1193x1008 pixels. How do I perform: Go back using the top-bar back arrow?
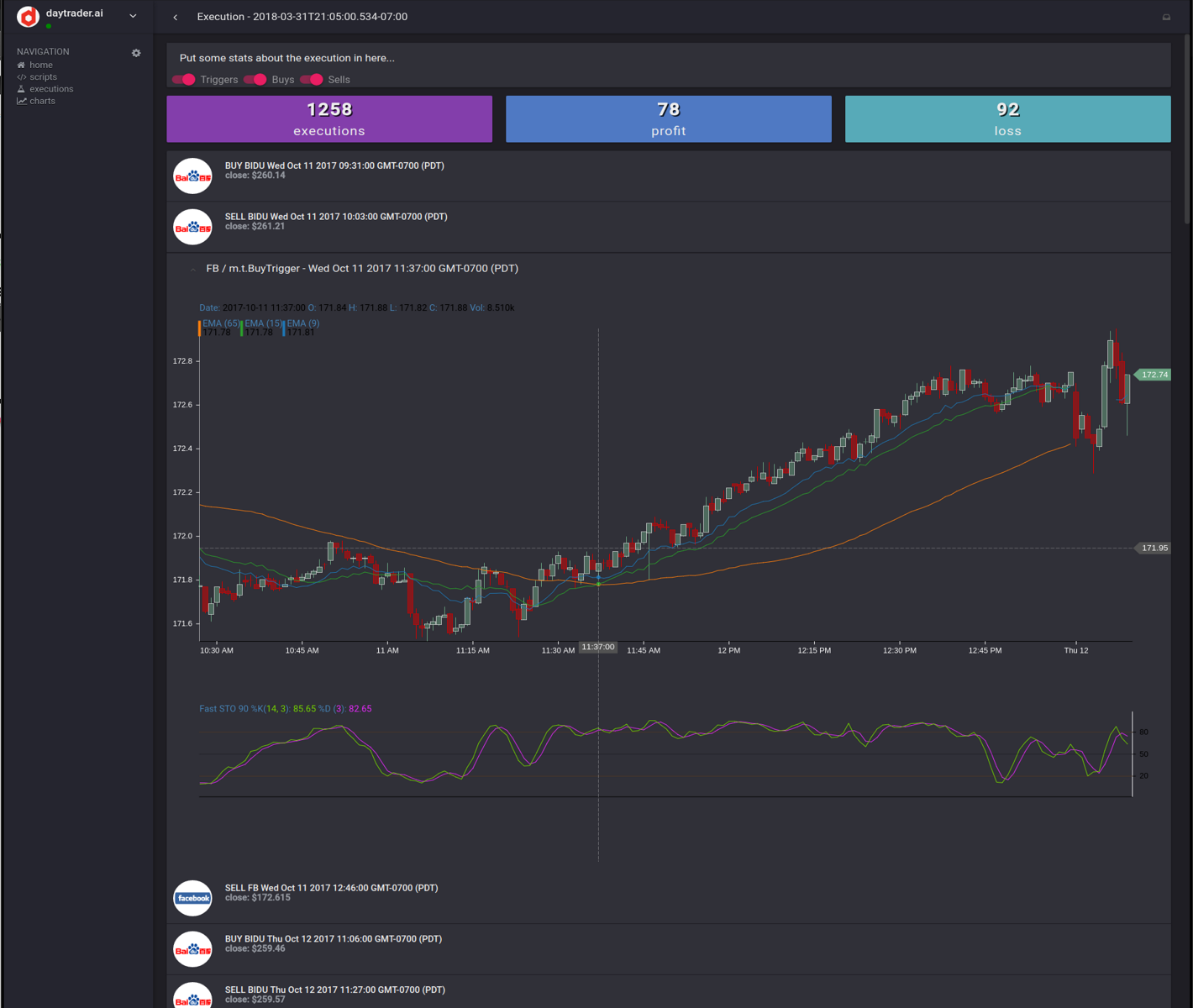[x=175, y=17]
